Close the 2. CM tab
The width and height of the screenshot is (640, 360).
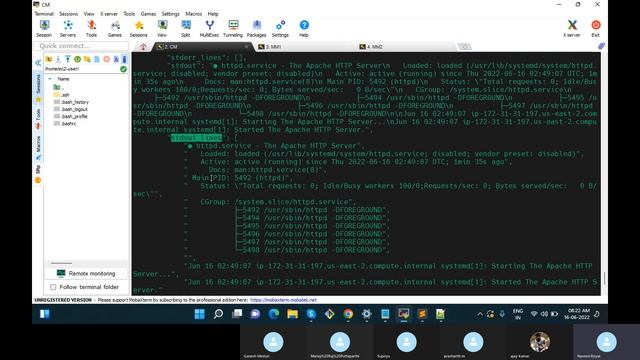click(x=246, y=47)
